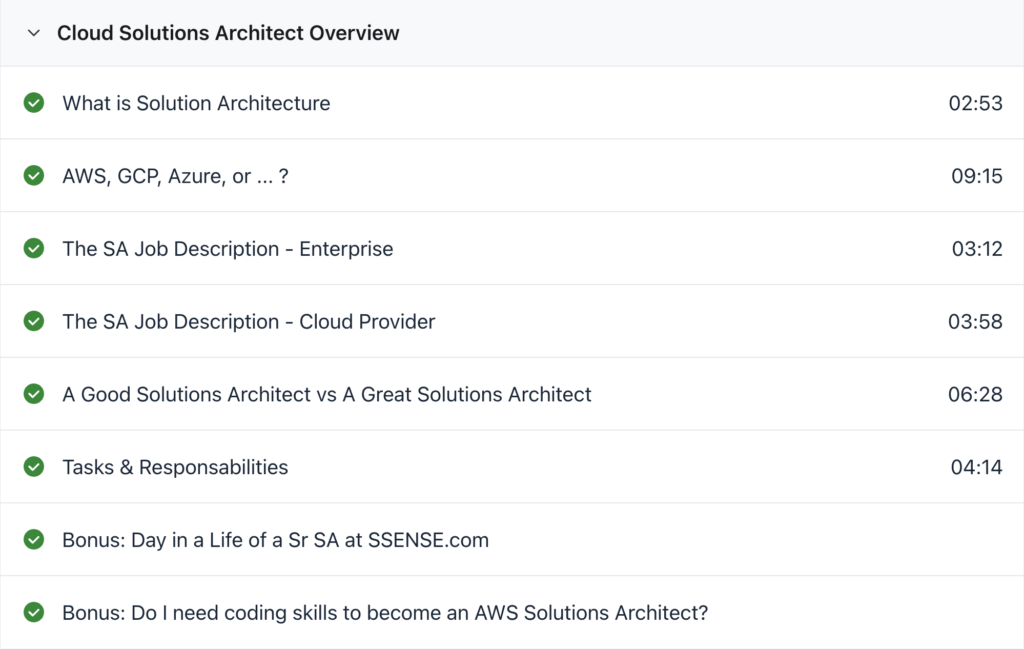
Task: Click checkmark beside Day in a Life bonus
Action: pyautogui.click(x=34, y=539)
